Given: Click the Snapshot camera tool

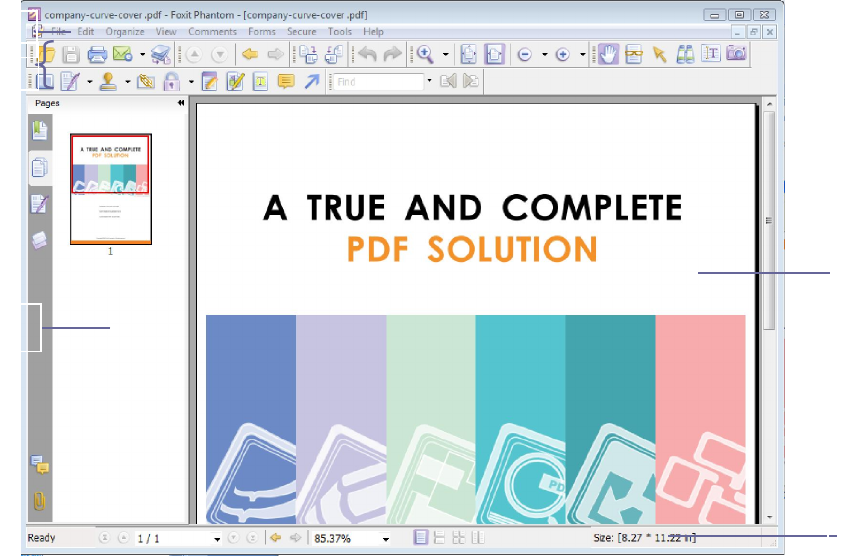Looking at the screenshot, I should (x=736, y=54).
